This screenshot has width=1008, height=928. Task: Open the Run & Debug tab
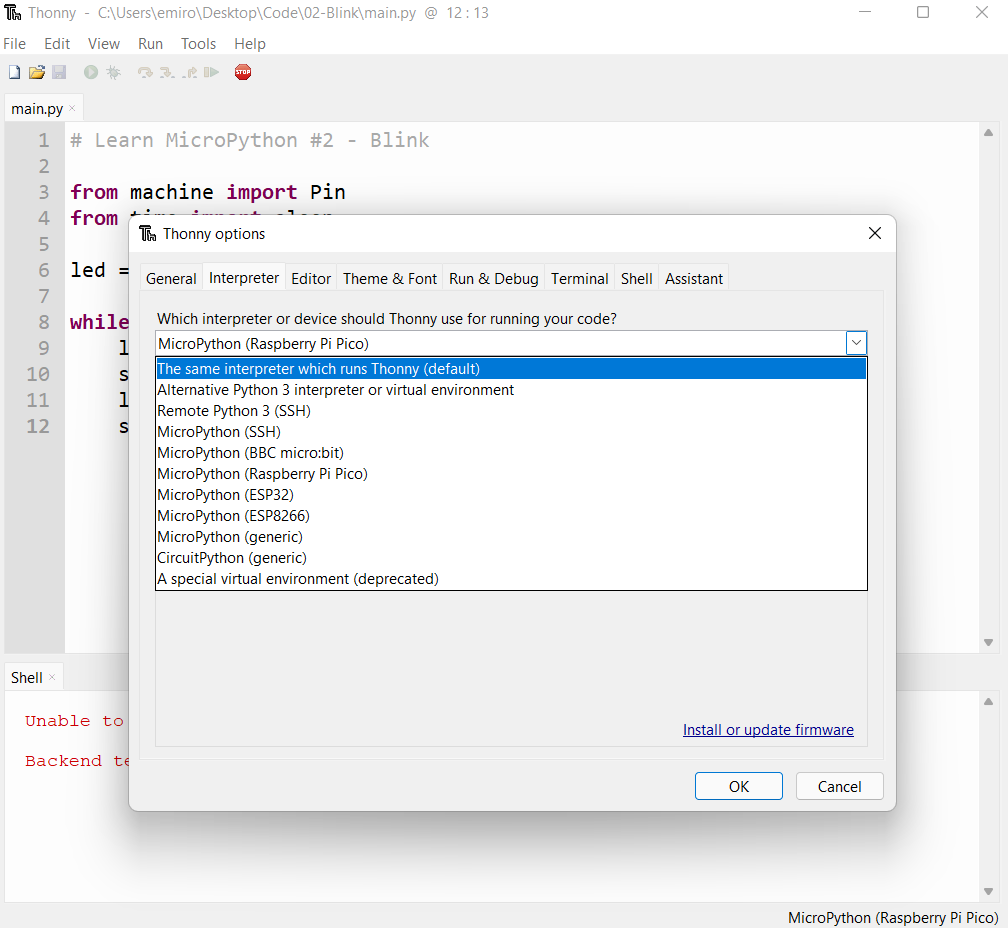coord(494,279)
